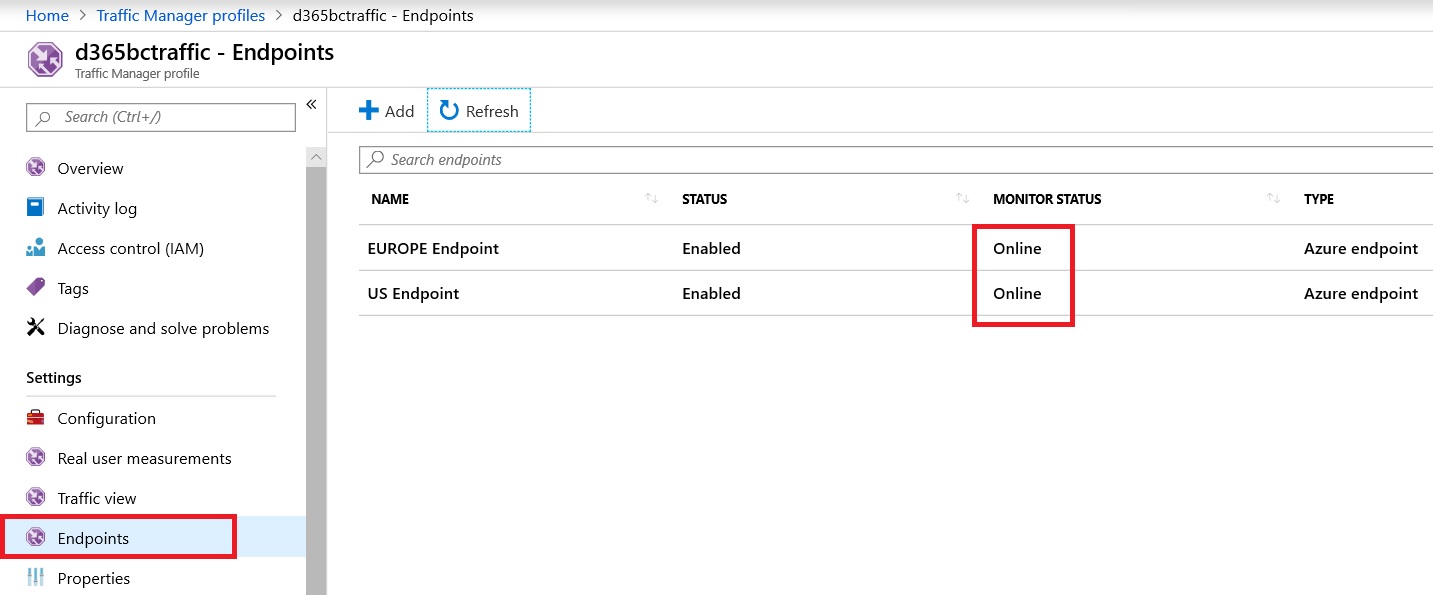
Task: Collapse the sidebar with double chevron
Action: [311, 104]
